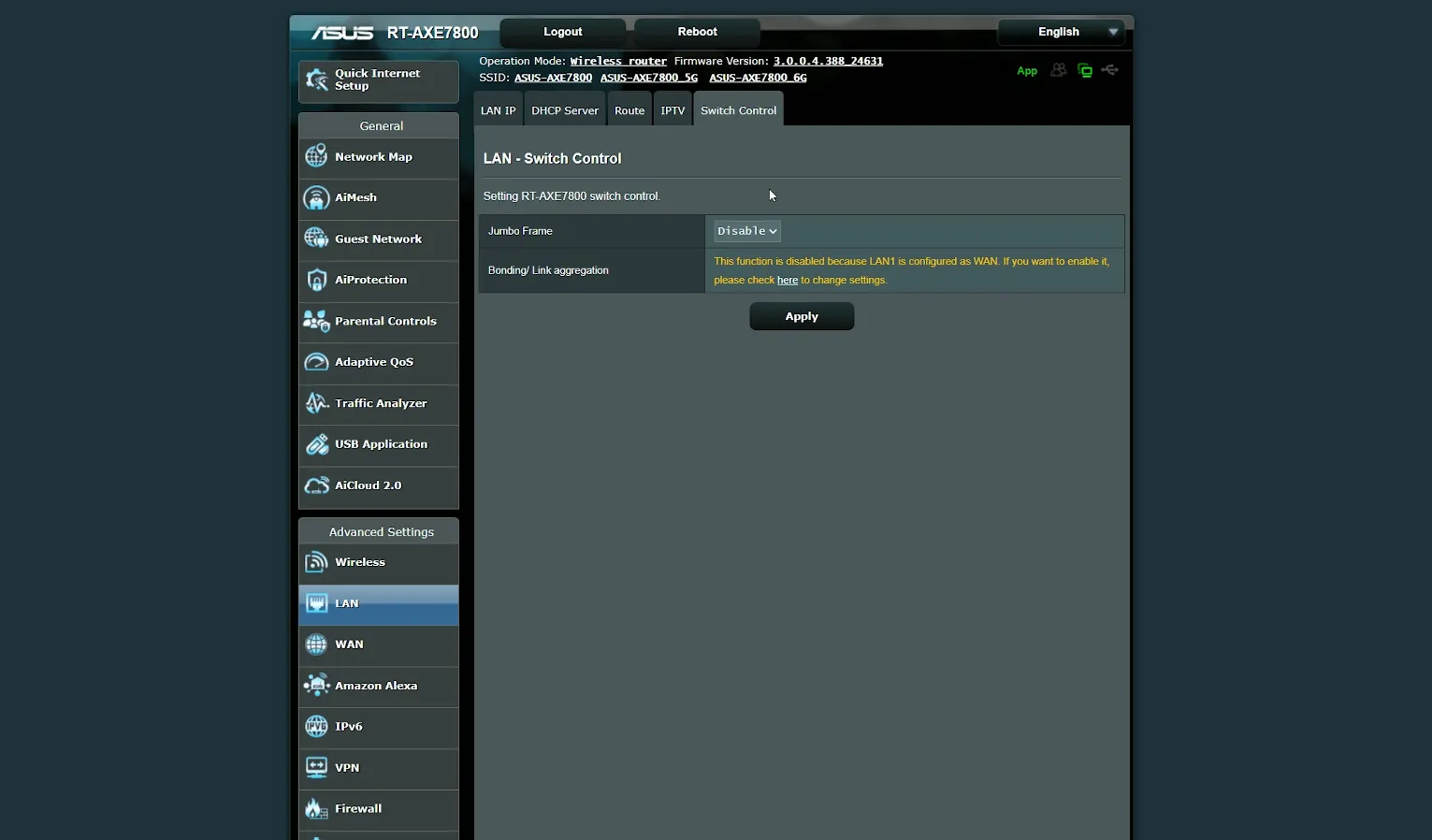Click the WAN globe icon
Image resolution: width=1432 pixels, height=840 pixels.
(316, 644)
